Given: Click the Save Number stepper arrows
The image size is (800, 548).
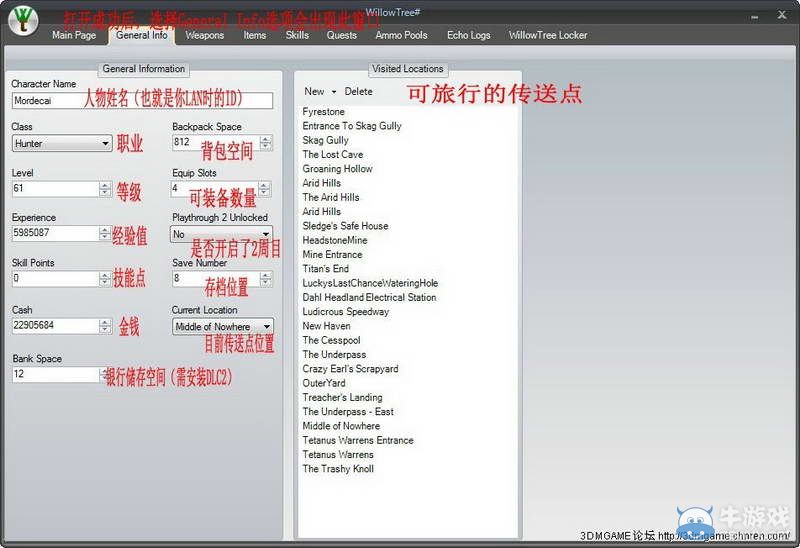Looking at the screenshot, I should tap(266, 279).
